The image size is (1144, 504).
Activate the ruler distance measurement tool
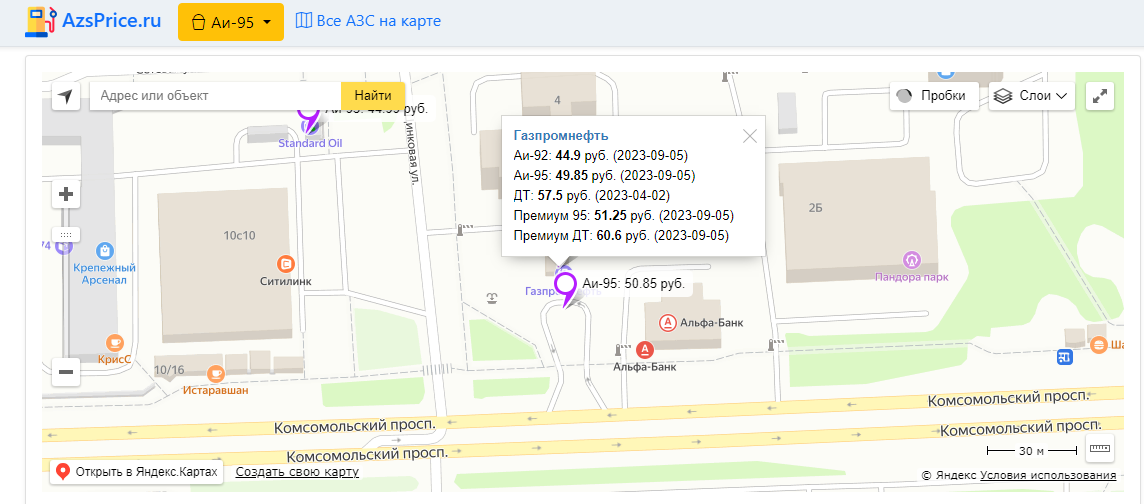tap(1099, 449)
